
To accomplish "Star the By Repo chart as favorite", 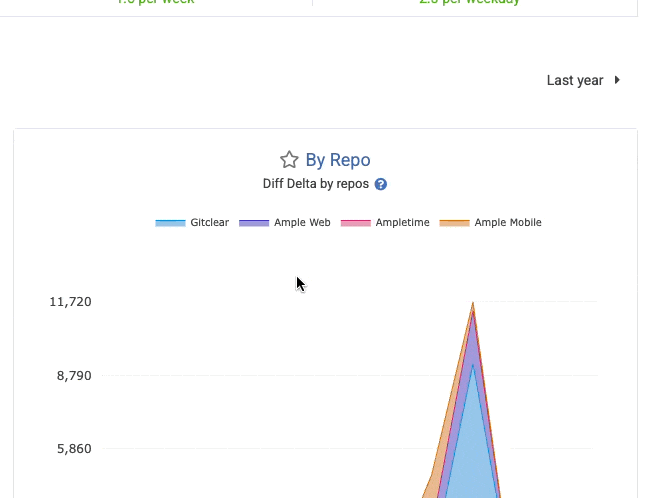I will click(289, 160).
